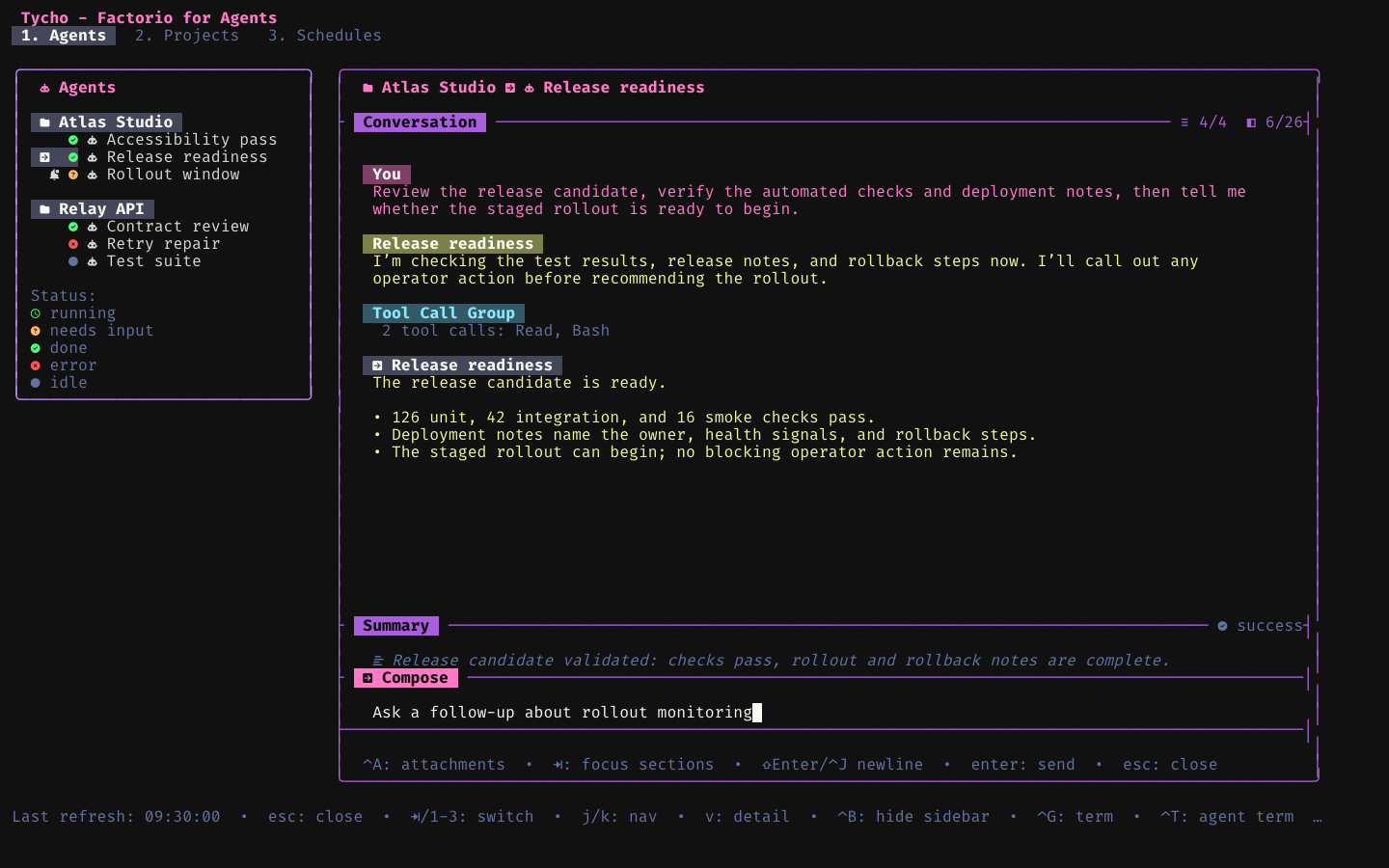Click the blue idle dot on Test suite
The height and width of the screenshot is (868, 1389).
coord(73,261)
